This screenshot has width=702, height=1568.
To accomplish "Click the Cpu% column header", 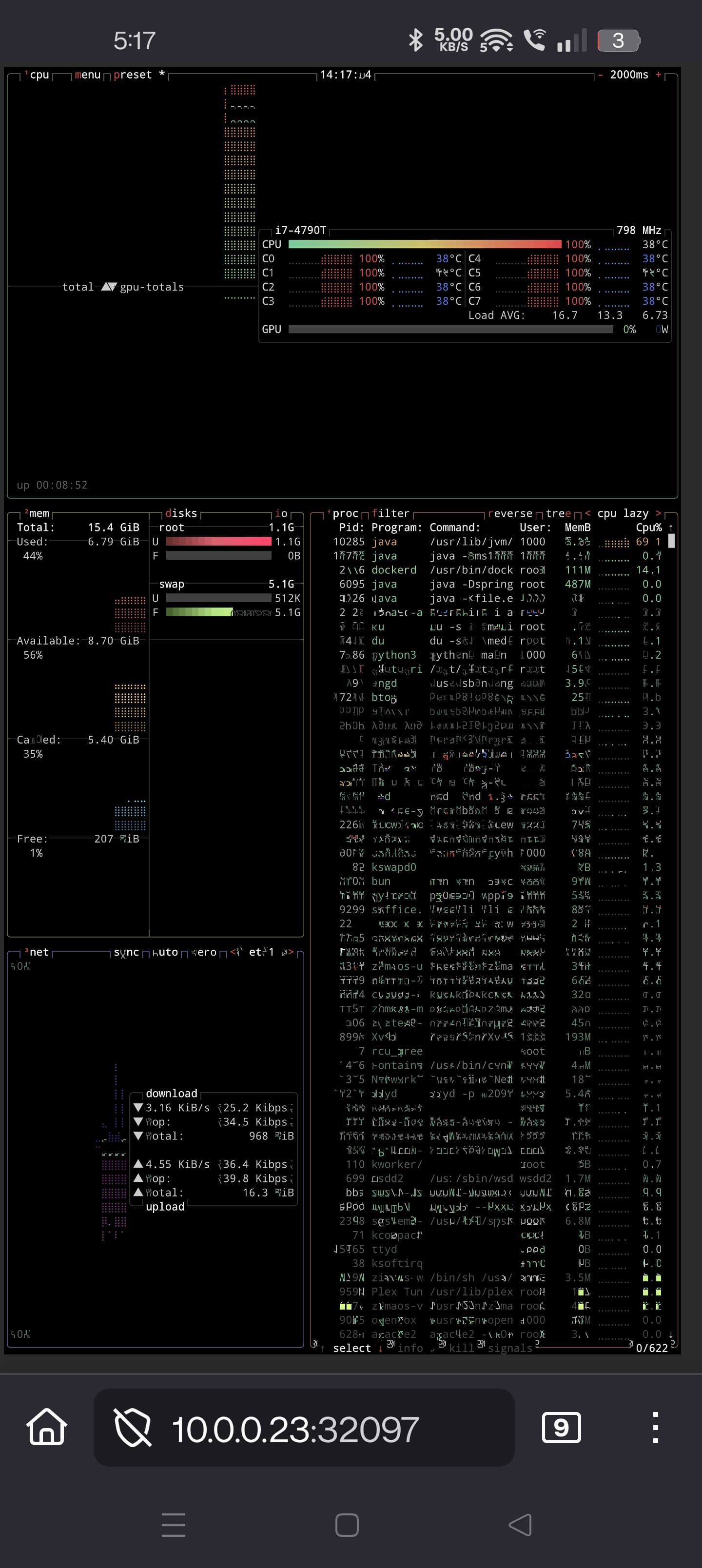I will (x=649, y=528).
